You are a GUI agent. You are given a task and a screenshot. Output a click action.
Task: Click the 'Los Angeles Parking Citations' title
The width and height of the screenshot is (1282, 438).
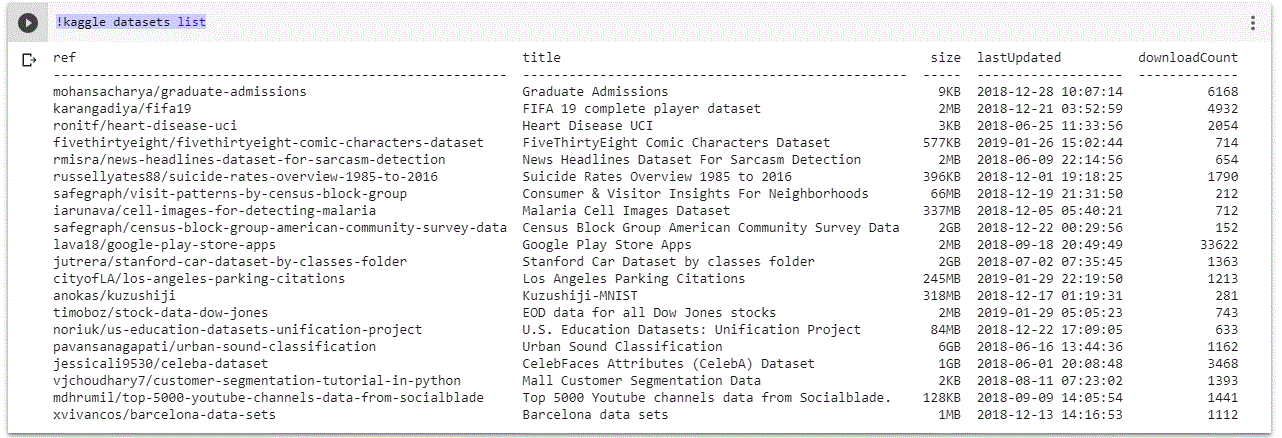point(634,279)
